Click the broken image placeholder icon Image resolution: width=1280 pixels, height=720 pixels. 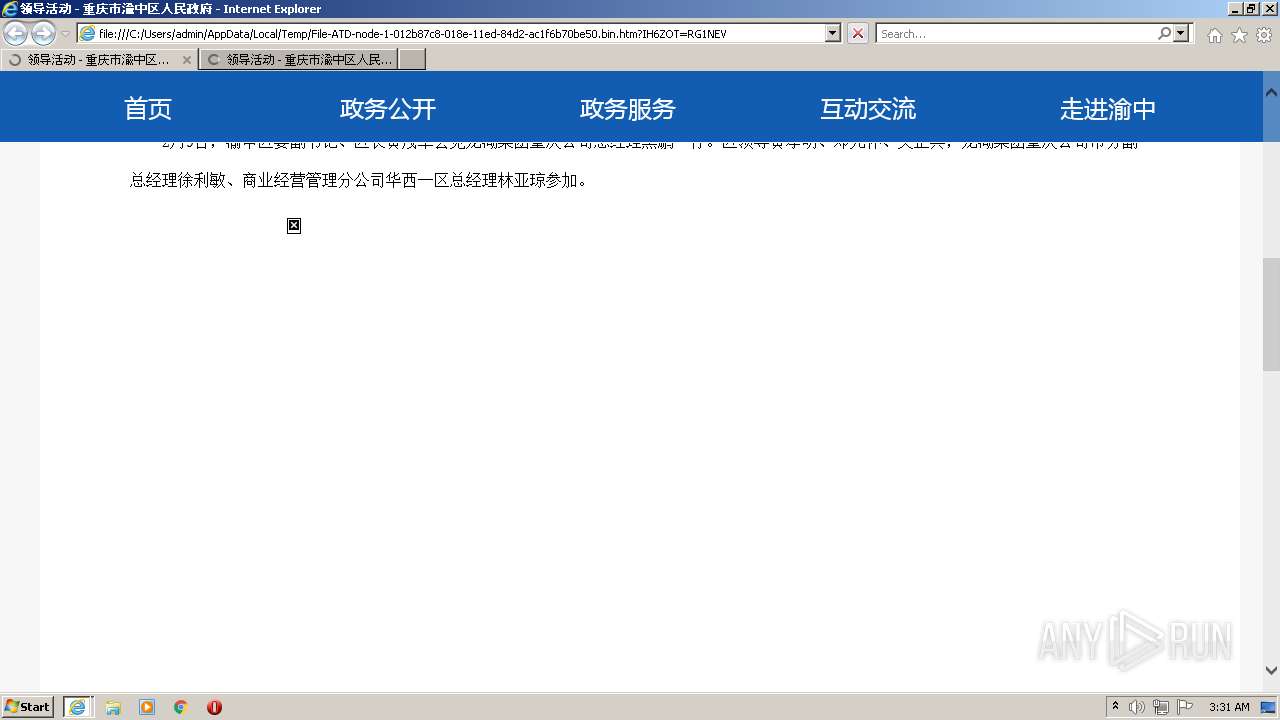(x=294, y=226)
